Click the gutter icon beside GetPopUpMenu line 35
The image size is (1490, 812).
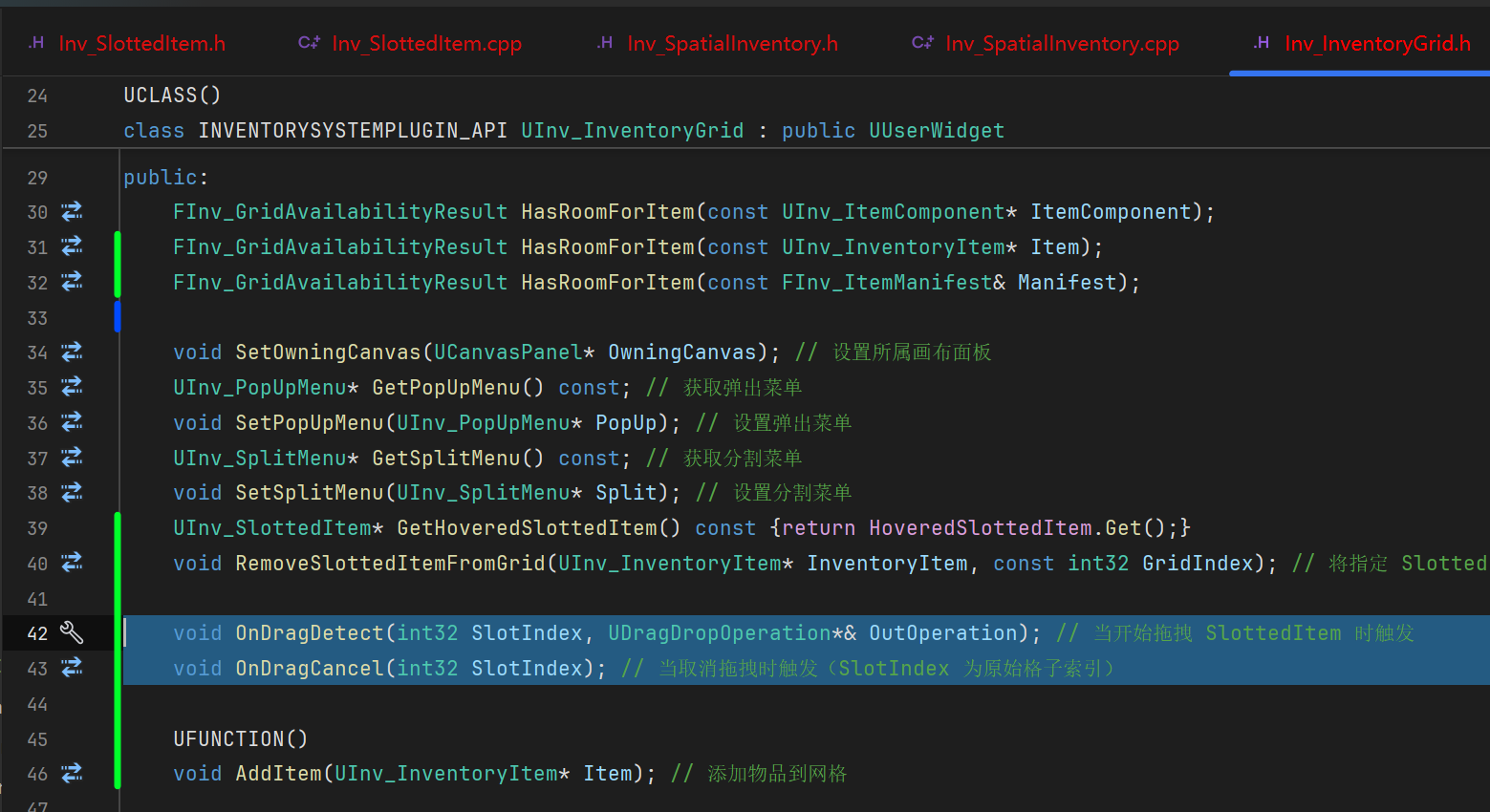point(72,387)
